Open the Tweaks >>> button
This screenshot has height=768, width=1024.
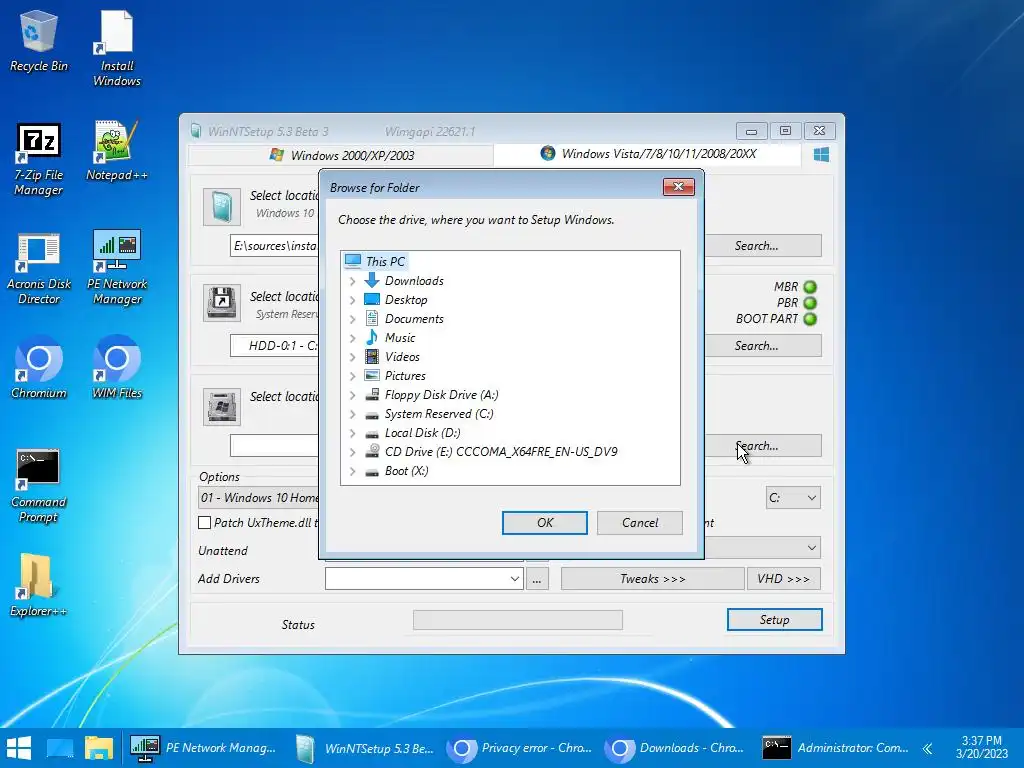[x=652, y=579]
